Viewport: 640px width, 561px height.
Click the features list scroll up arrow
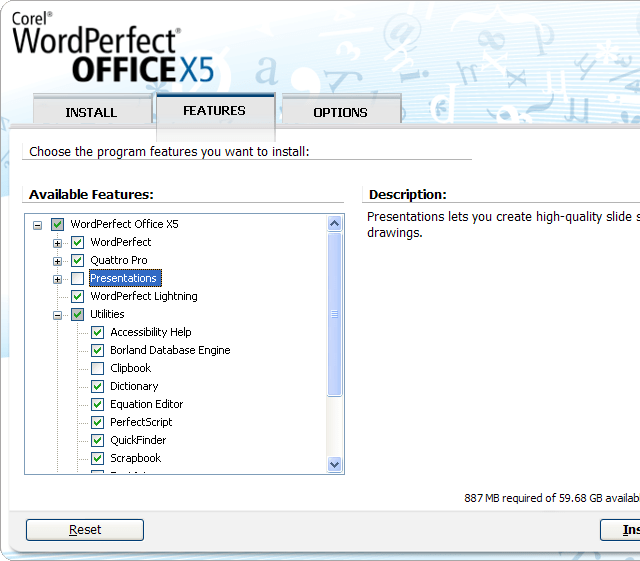pos(335,223)
